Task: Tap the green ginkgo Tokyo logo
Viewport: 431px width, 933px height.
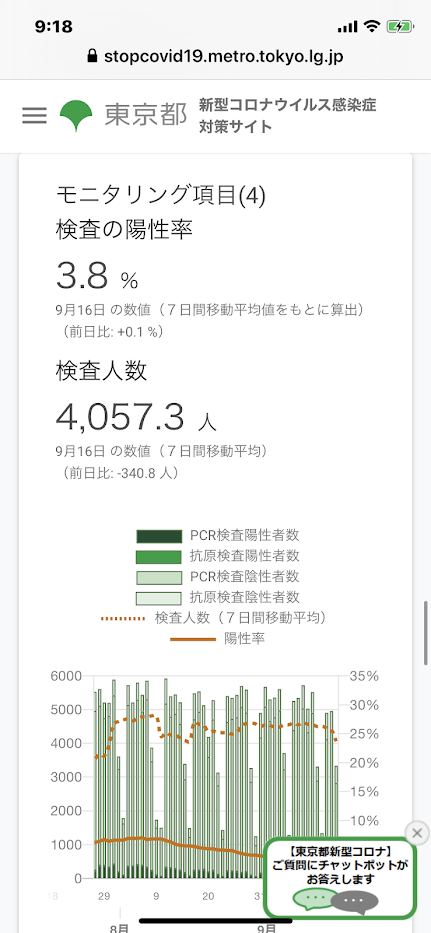Action: 76,115
